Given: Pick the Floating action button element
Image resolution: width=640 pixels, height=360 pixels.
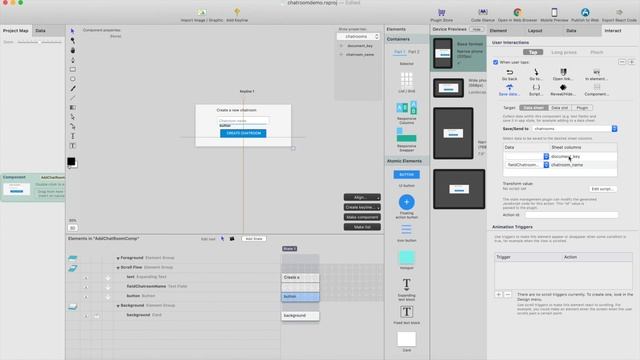Looking at the screenshot, I should point(406,207).
